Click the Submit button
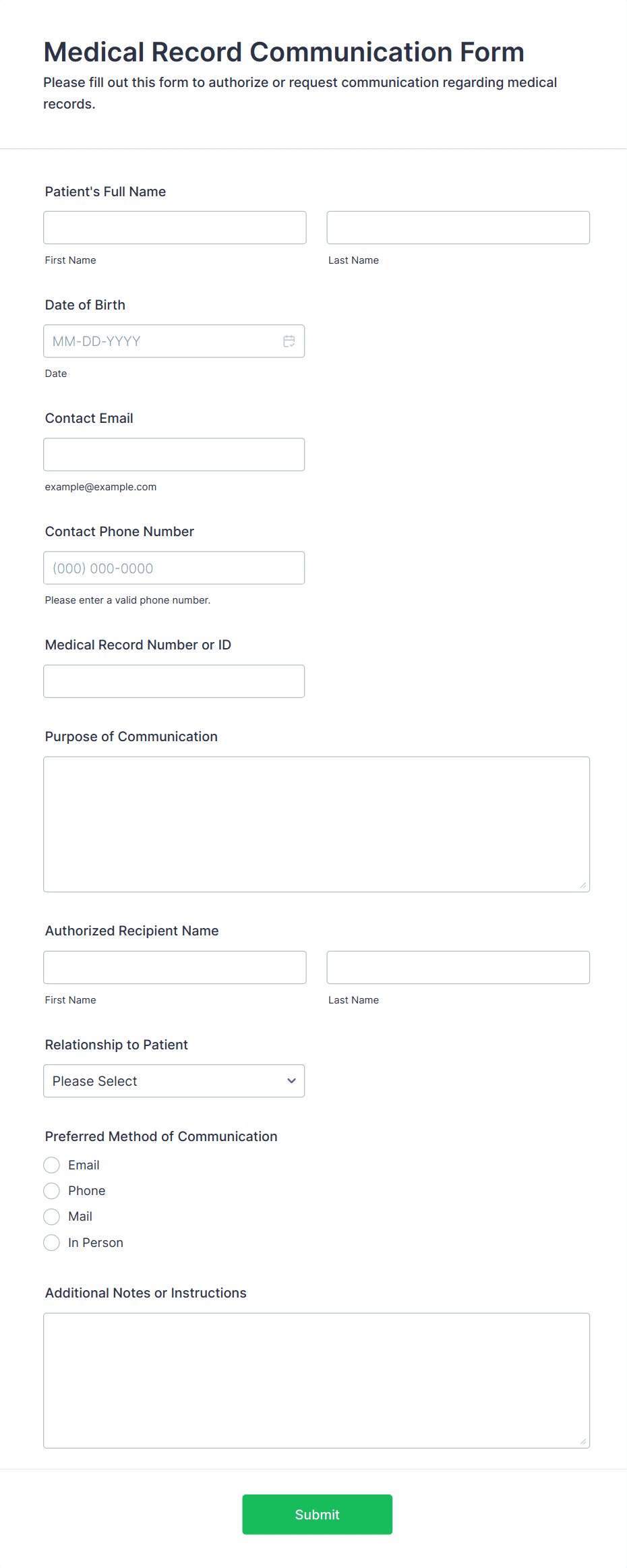Viewport: 627px width, 1568px height. pos(317,1514)
